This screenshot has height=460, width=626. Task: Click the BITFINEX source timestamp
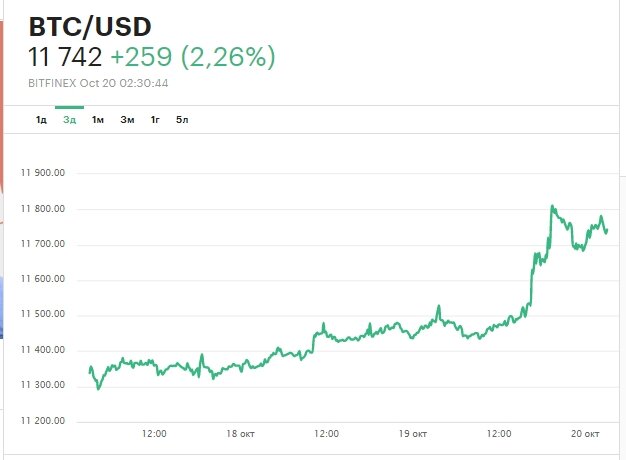point(98,82)
